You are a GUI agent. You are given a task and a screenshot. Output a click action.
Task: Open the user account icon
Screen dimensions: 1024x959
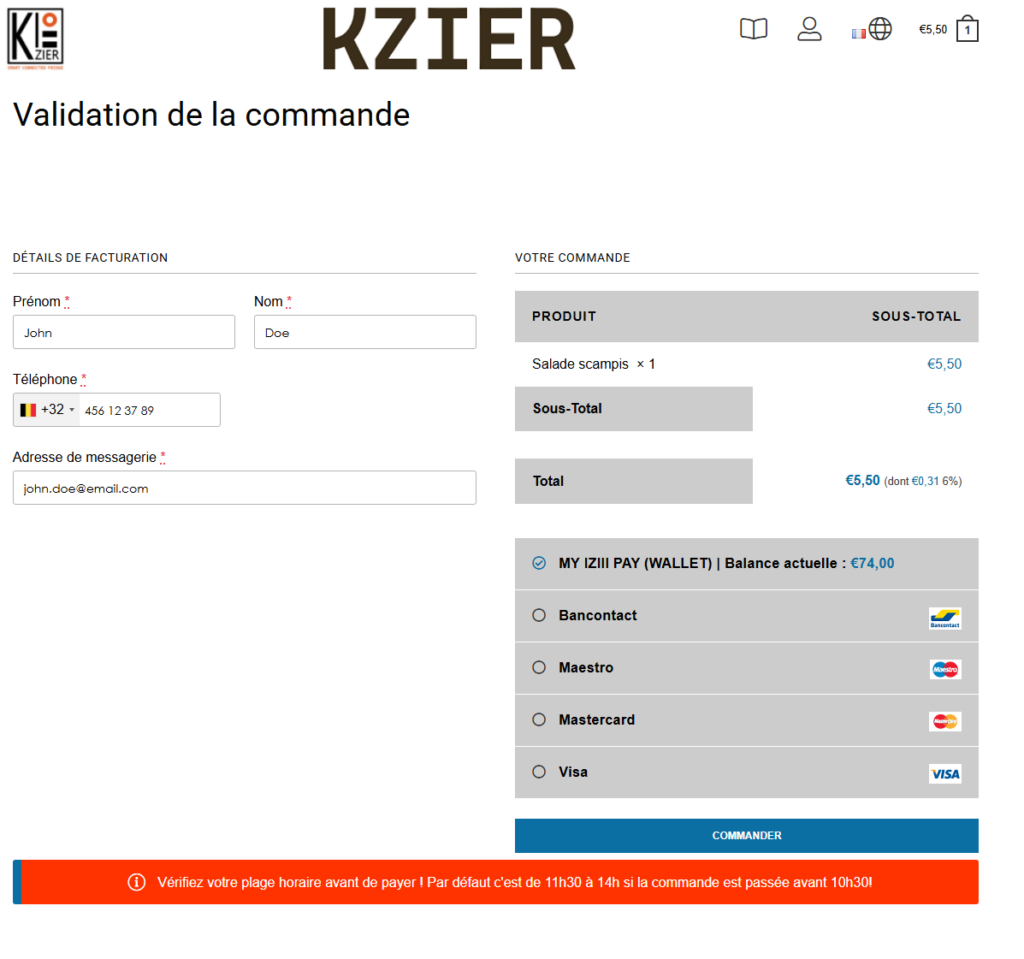tap(809, 29)
